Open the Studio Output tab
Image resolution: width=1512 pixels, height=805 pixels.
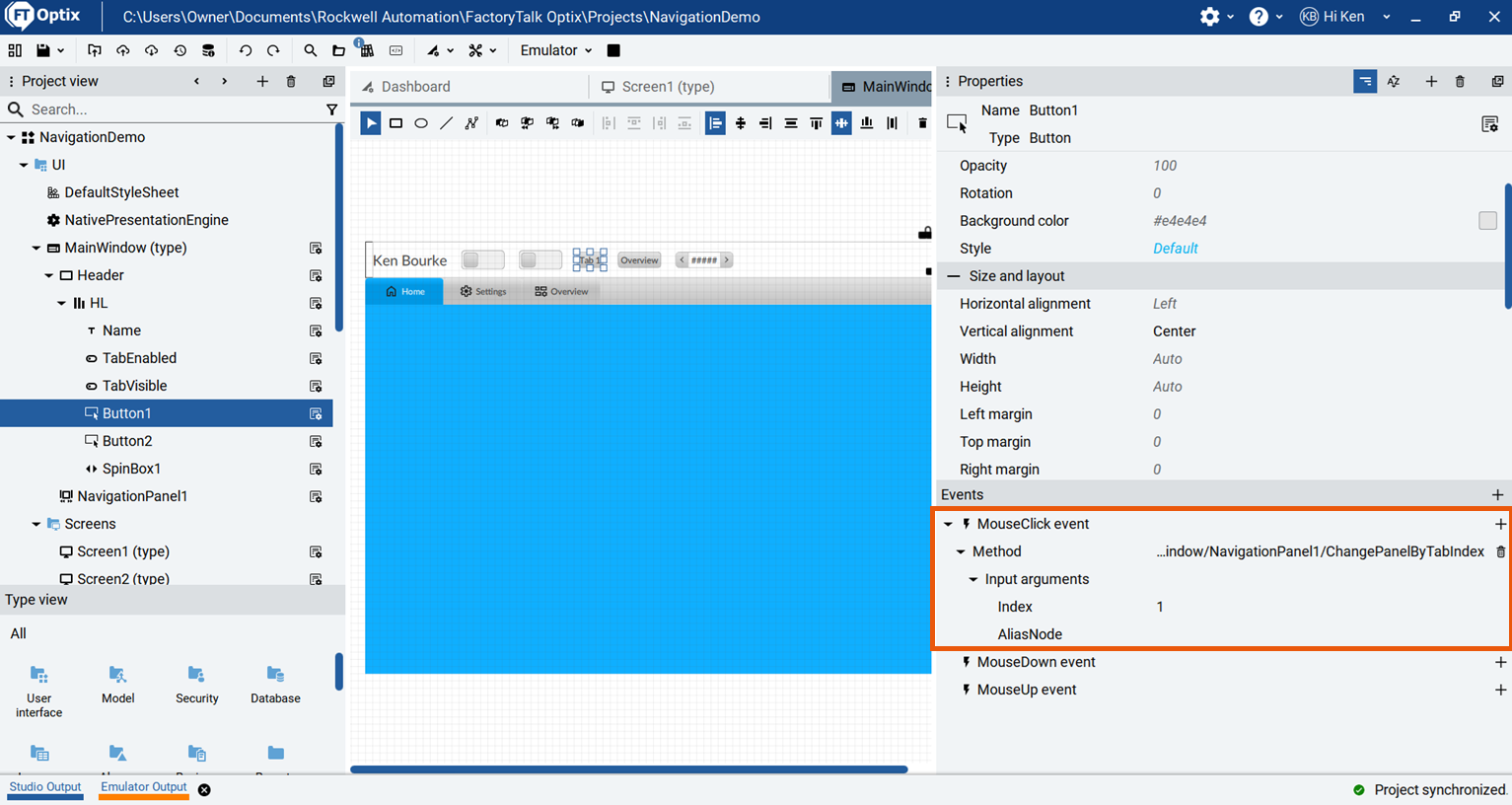(x=45, y=787)
